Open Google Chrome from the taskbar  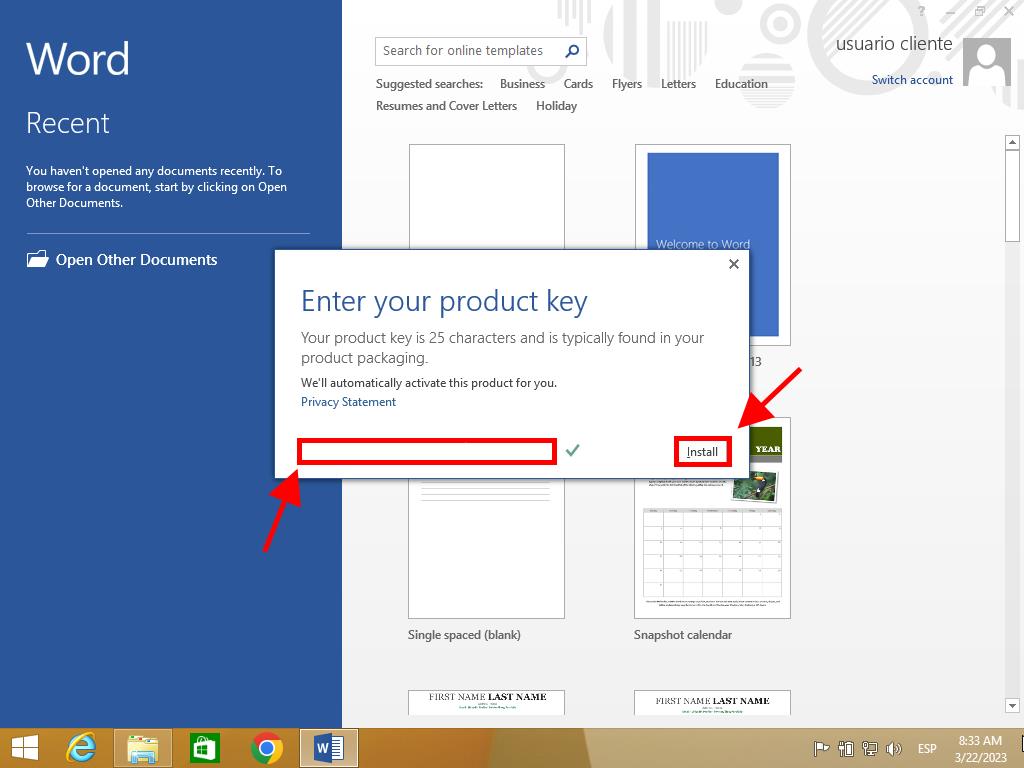pos(267,748)
